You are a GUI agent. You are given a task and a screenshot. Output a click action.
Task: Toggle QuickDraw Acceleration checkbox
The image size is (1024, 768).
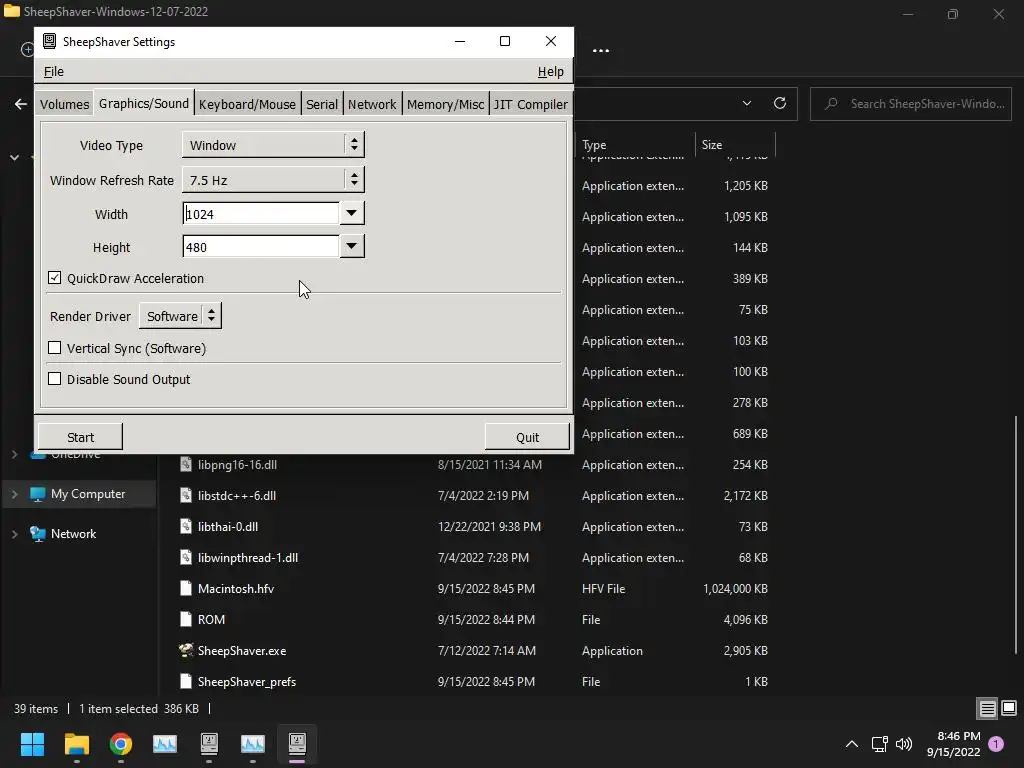55,278
